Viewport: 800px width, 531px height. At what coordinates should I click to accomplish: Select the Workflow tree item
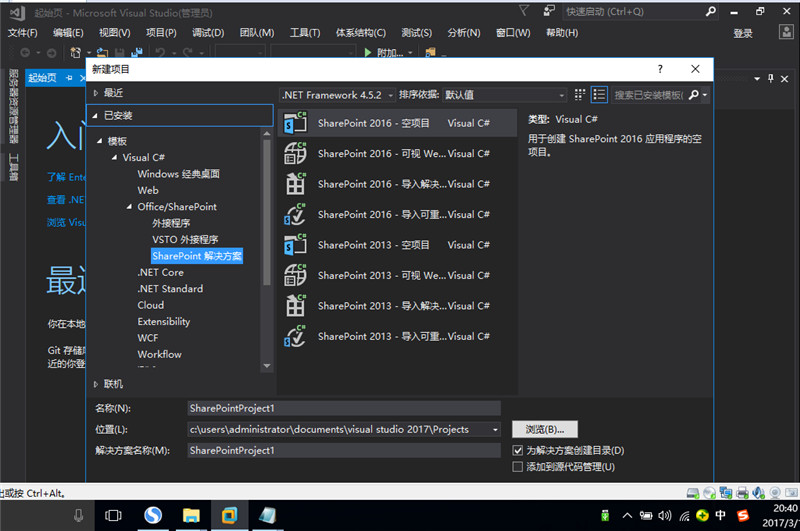pyautogui.click(x=159, y=354)
